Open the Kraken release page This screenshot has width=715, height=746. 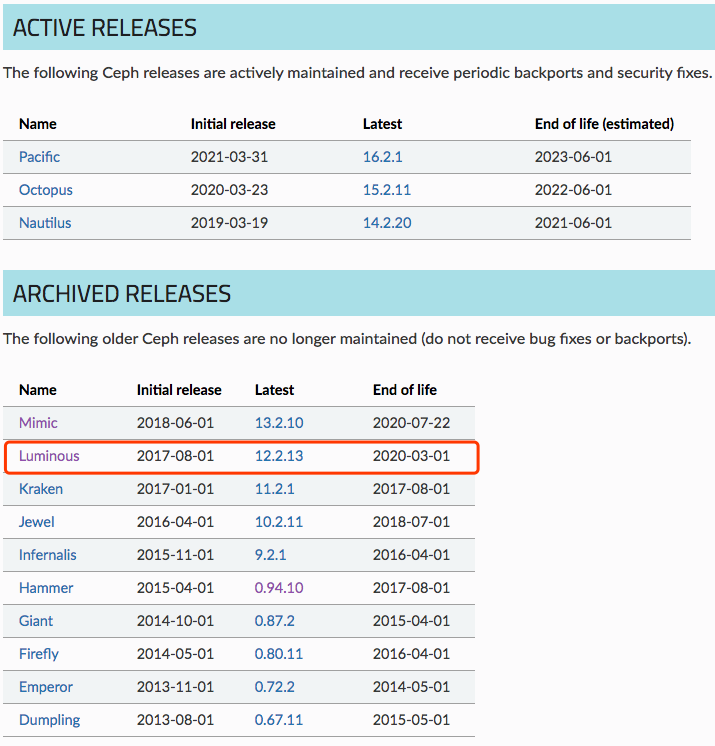41,489
